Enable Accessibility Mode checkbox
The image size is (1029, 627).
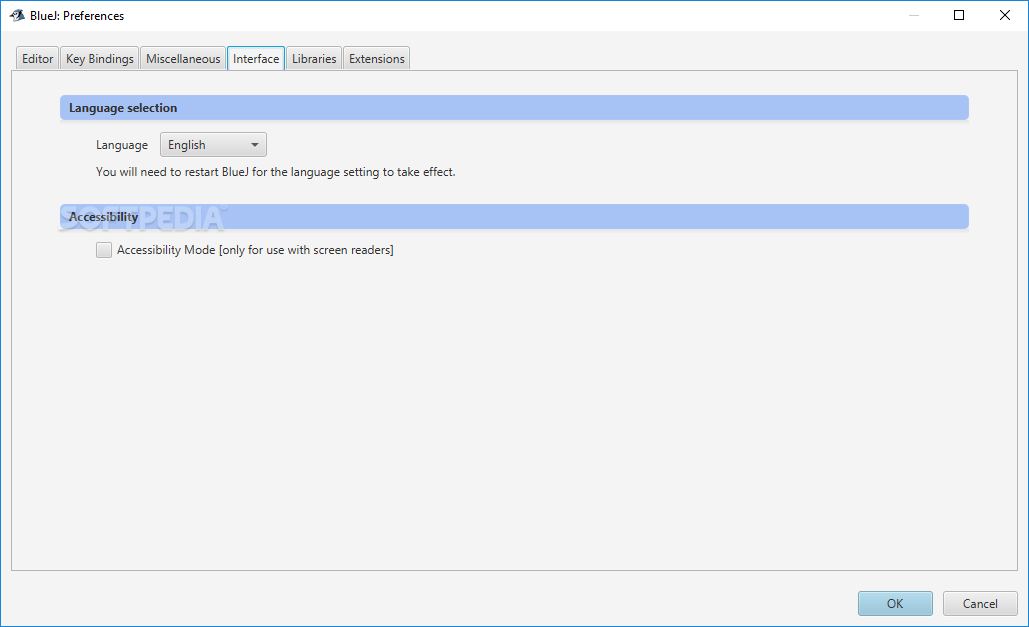(x=104, y=249)
